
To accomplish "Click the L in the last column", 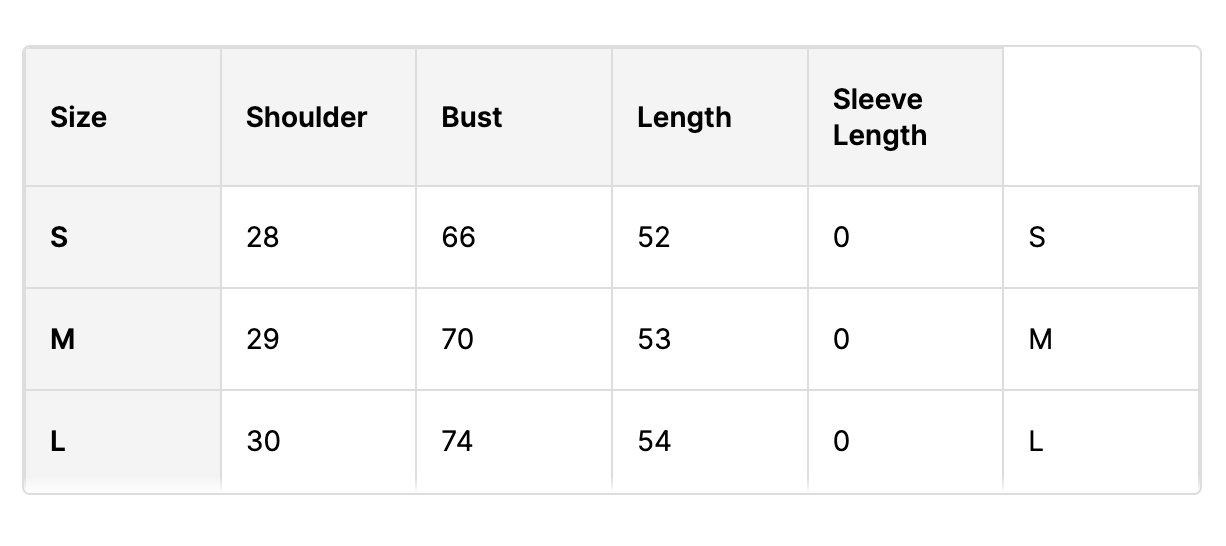I will click(x=1036, y=442).
